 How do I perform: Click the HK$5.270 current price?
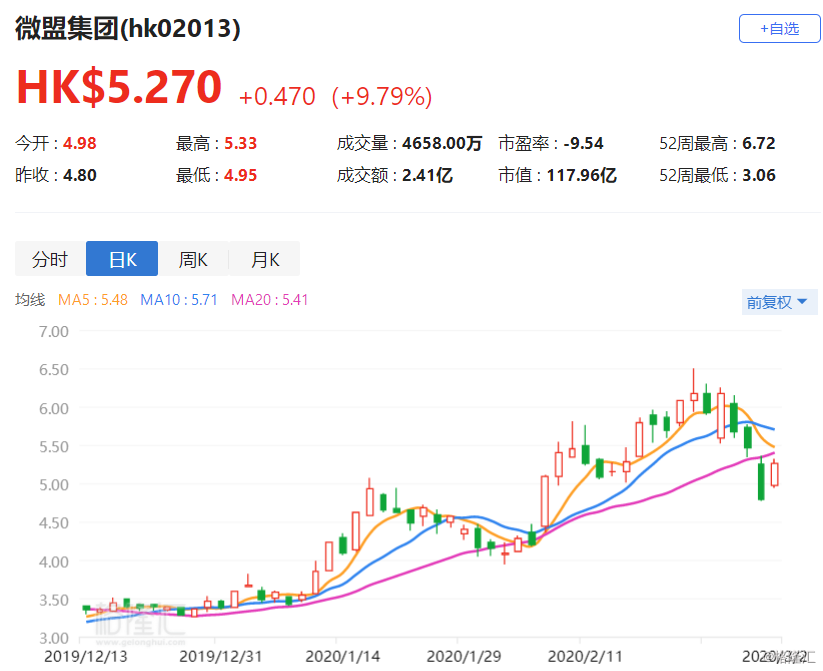click(119, 88)
